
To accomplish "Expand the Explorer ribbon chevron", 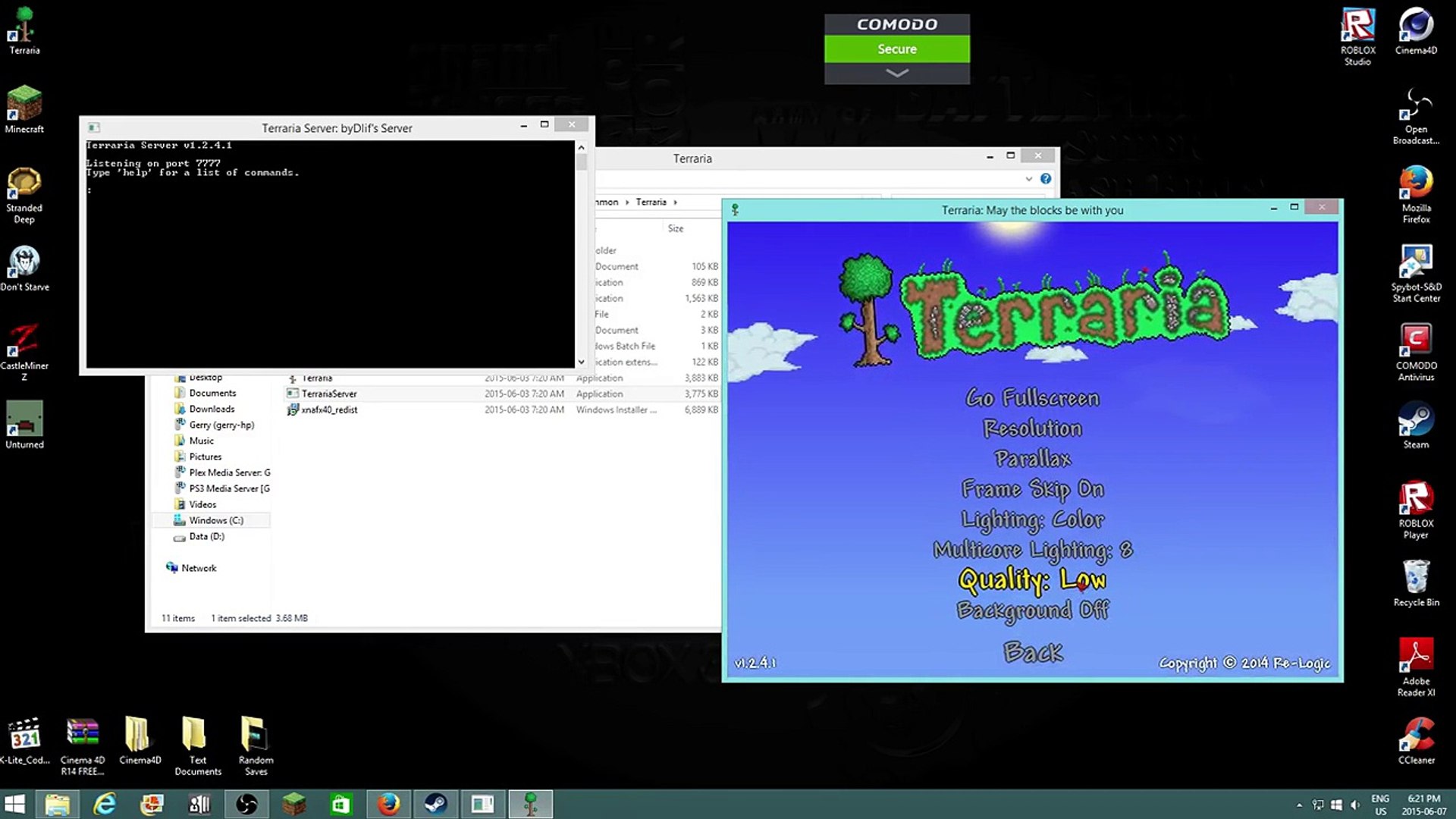I will (1028, 179).
